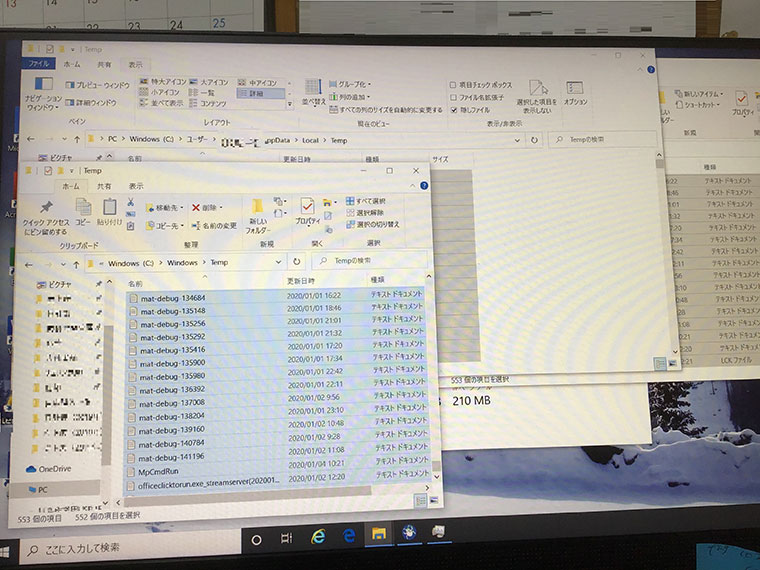Click the scissors cut icon

[130, 202]
